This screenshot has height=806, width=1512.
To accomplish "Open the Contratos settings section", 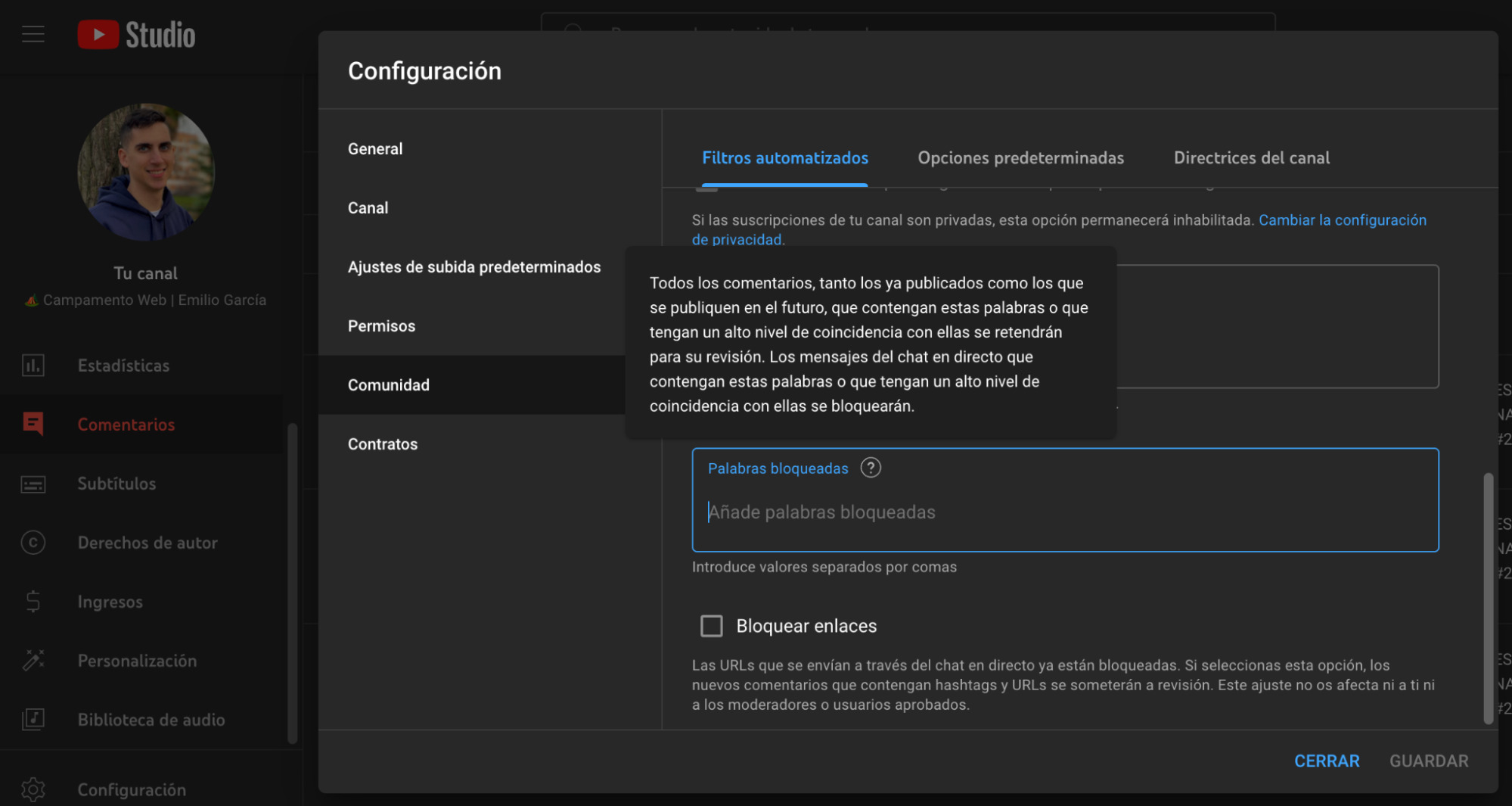I will point(383,443).
